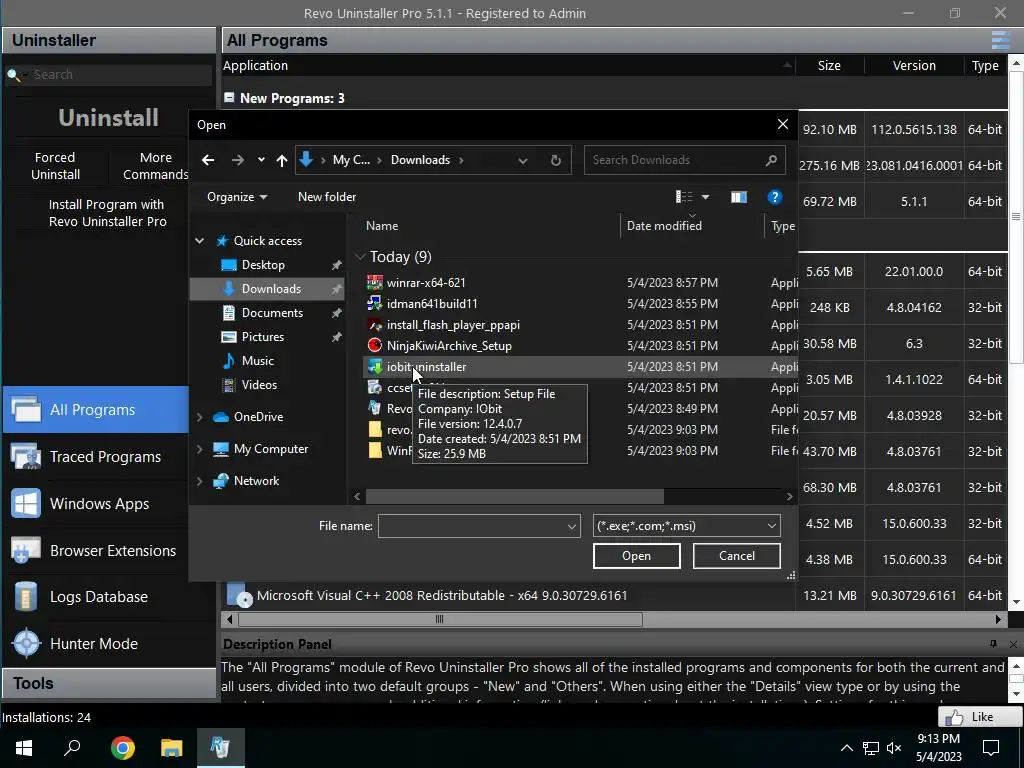
Task: Select Documents in the navigation tree
Action: 272,313
